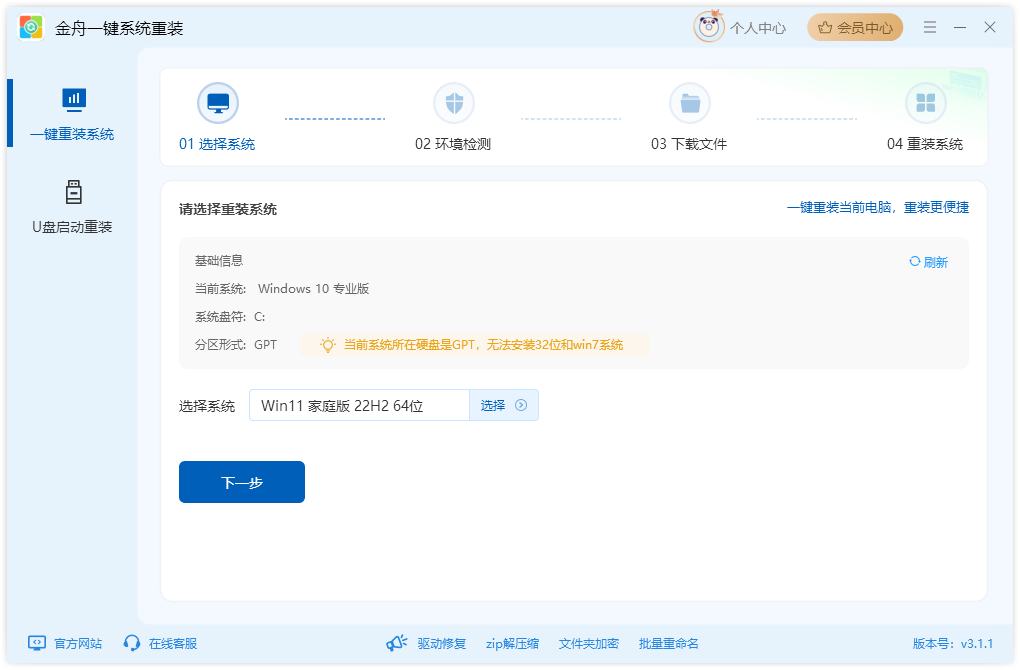Open the hamburger menu icon
Screen dimensions: 1020x670
930,27
